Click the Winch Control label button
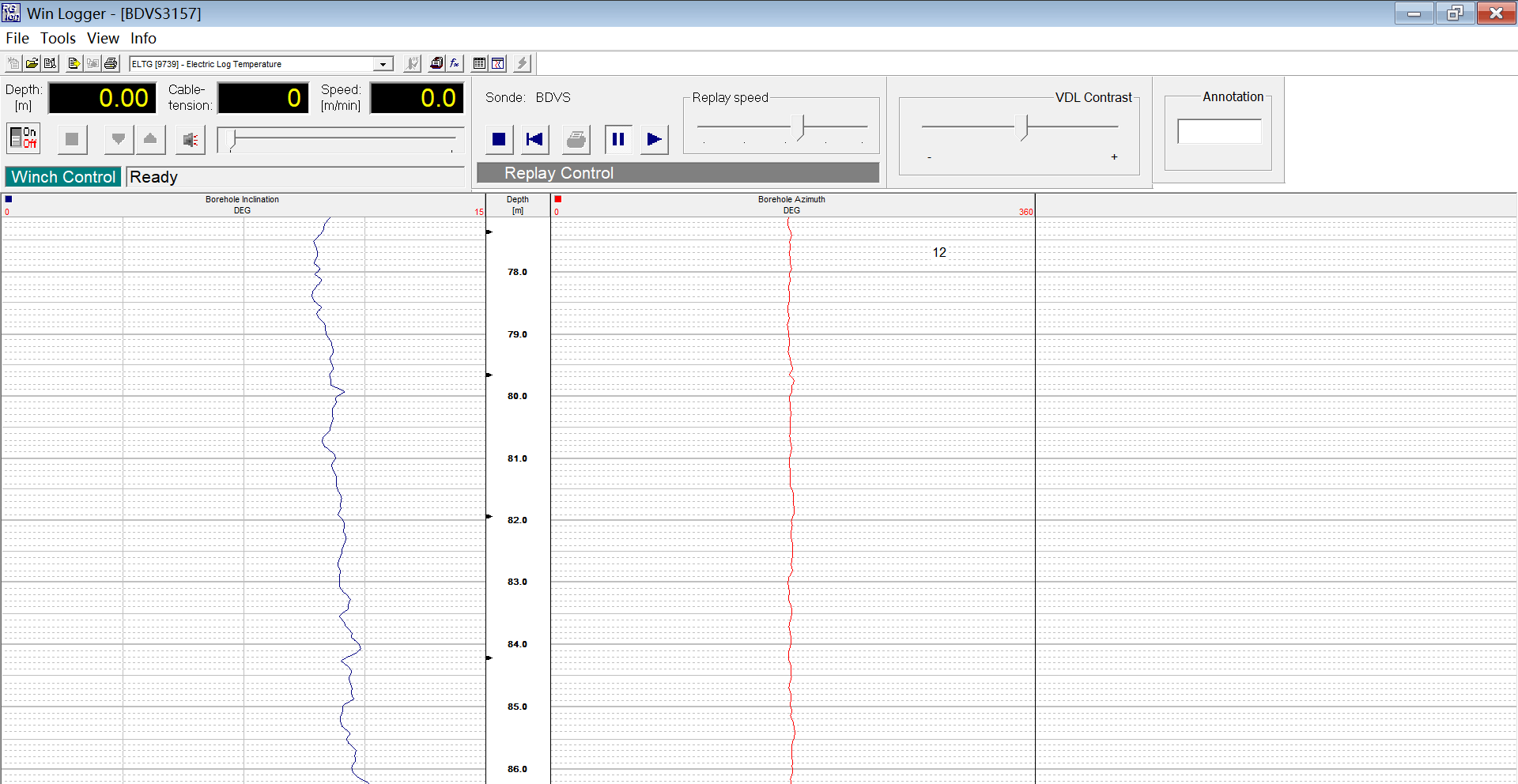The width and height of the screenshot is (1518, 784). 63,177
